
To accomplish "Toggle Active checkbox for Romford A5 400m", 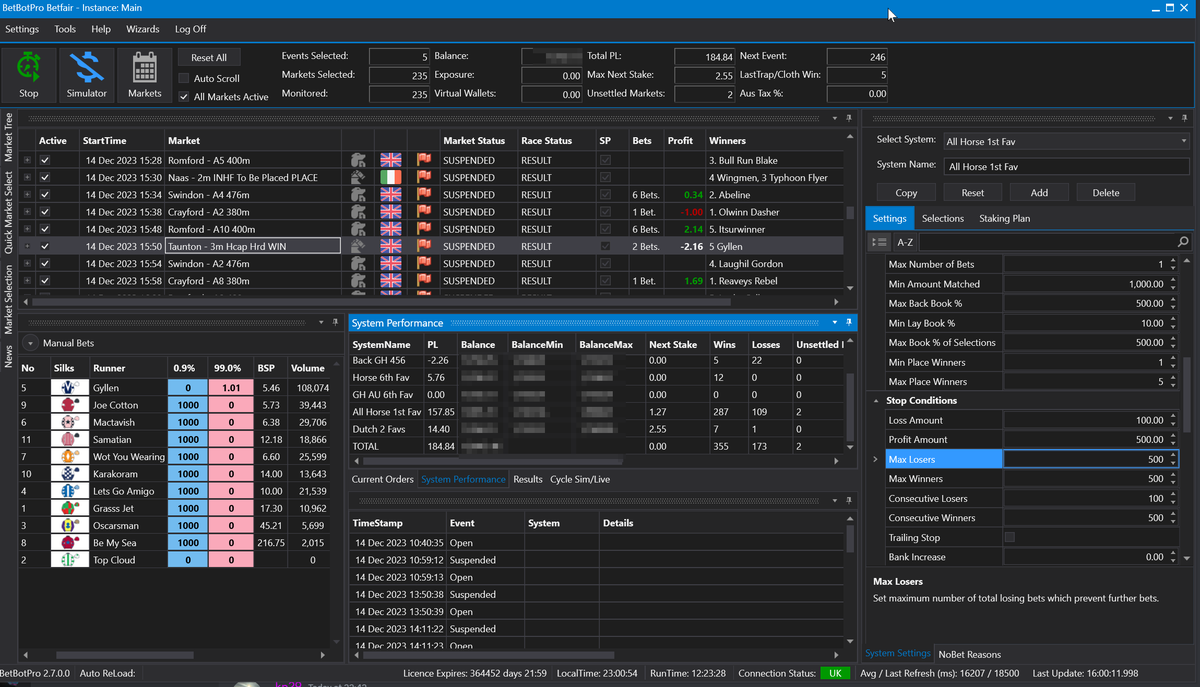I will pyautogui.click(x=45, y=160).
